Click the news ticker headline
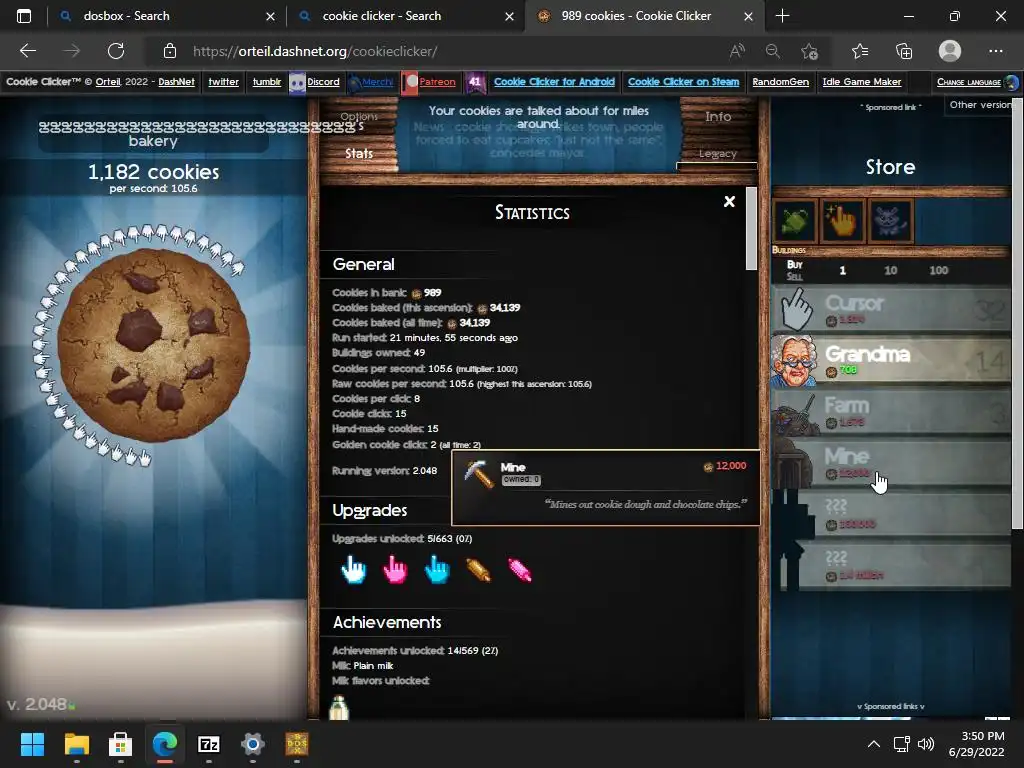 click(539, 118)
